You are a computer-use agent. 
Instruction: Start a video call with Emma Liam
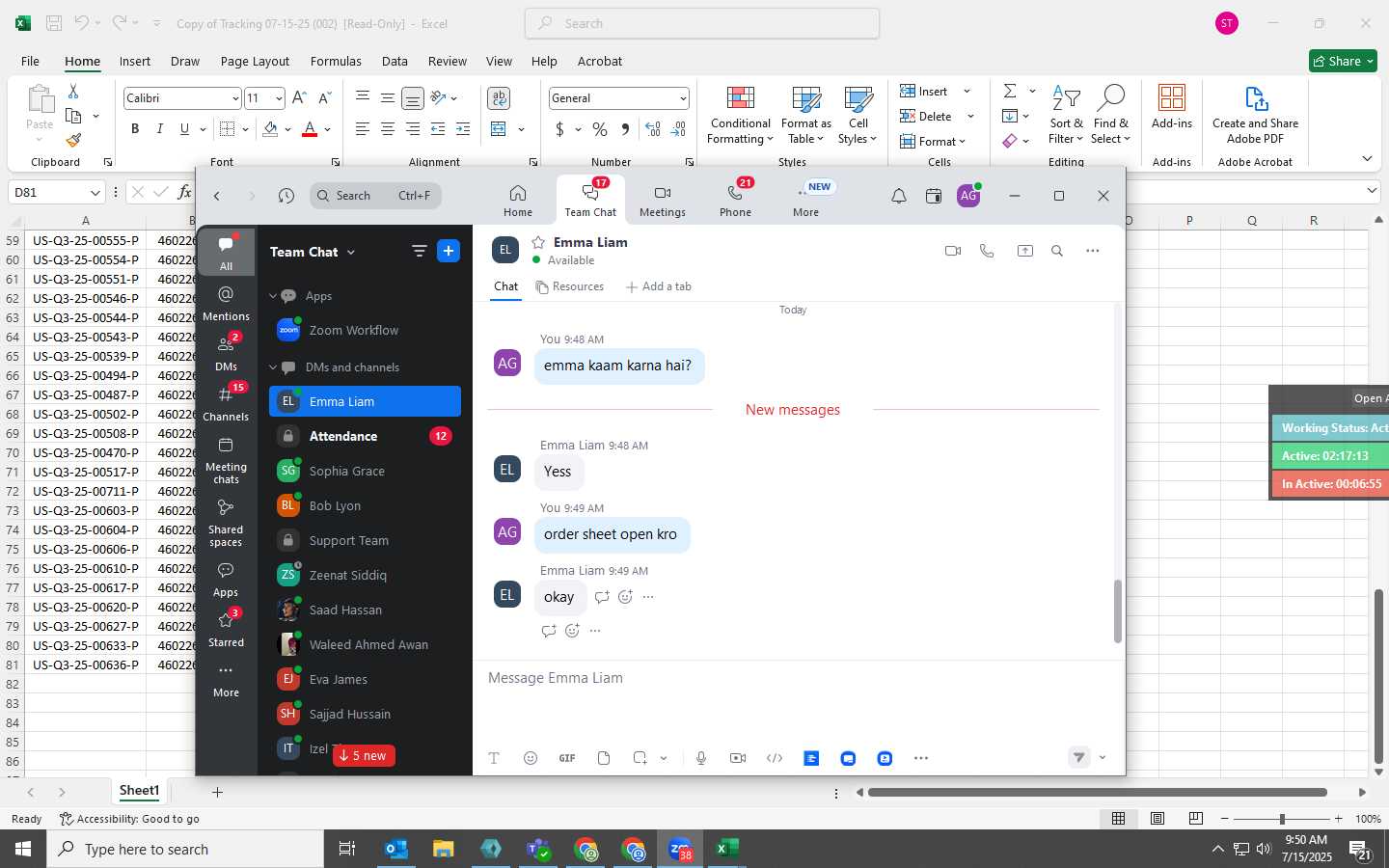[x=953, y=251]
